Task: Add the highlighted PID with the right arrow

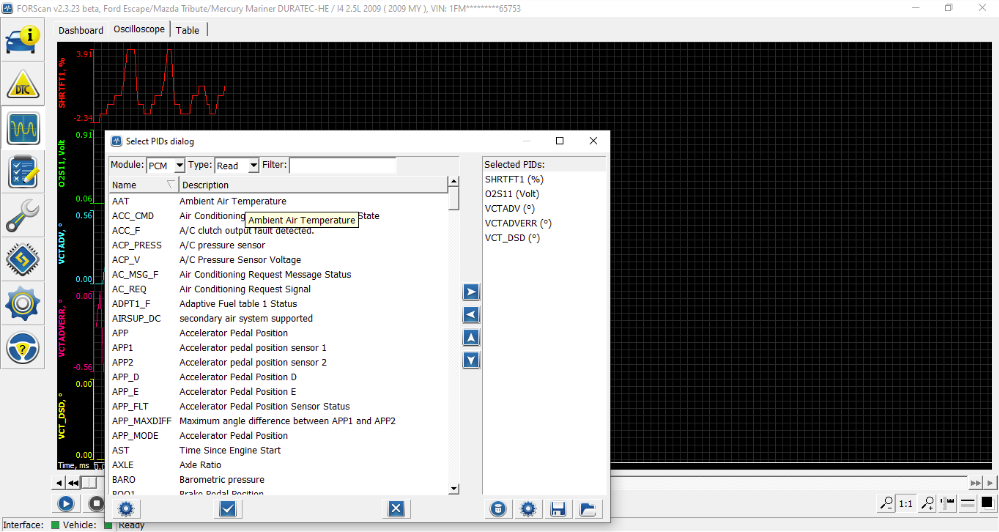Action: 471,292
